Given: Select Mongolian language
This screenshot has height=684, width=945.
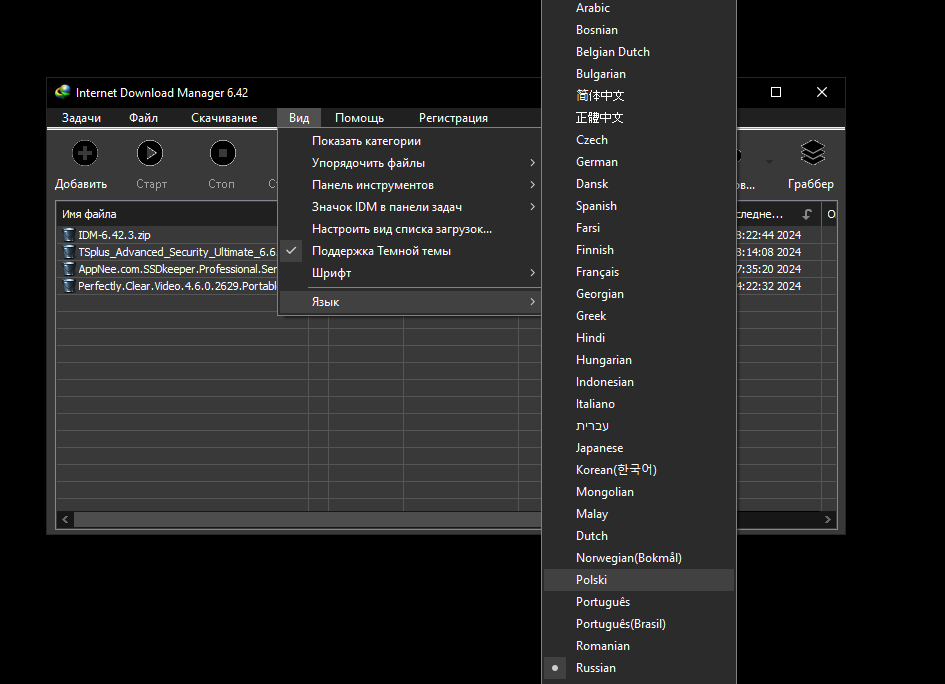Looking at the screenshot, I should 639,492.
